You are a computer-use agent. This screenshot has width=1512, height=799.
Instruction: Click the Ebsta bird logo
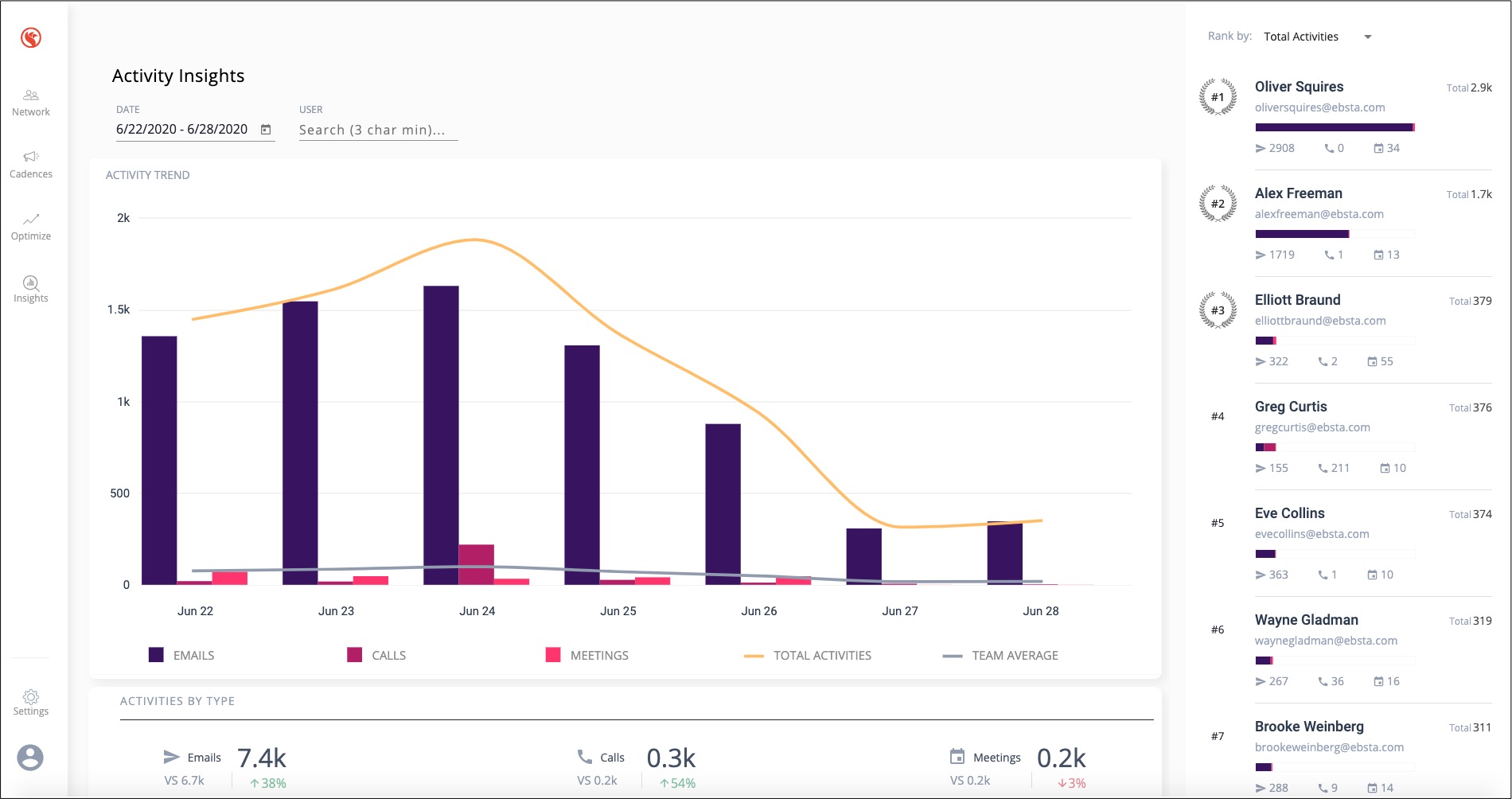click(31, 37)
